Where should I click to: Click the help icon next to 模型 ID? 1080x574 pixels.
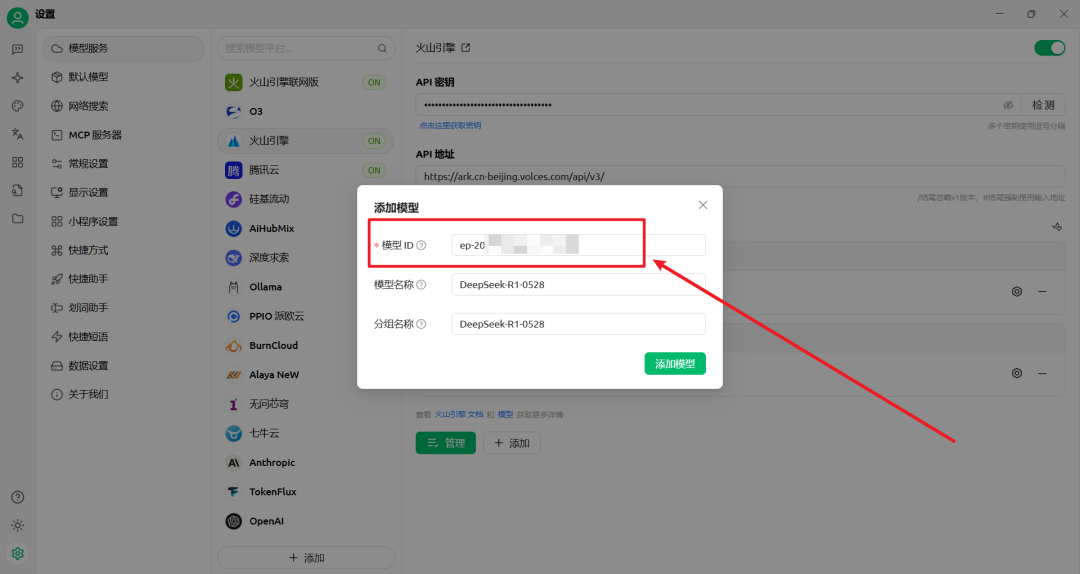click(x=421, y=245)
